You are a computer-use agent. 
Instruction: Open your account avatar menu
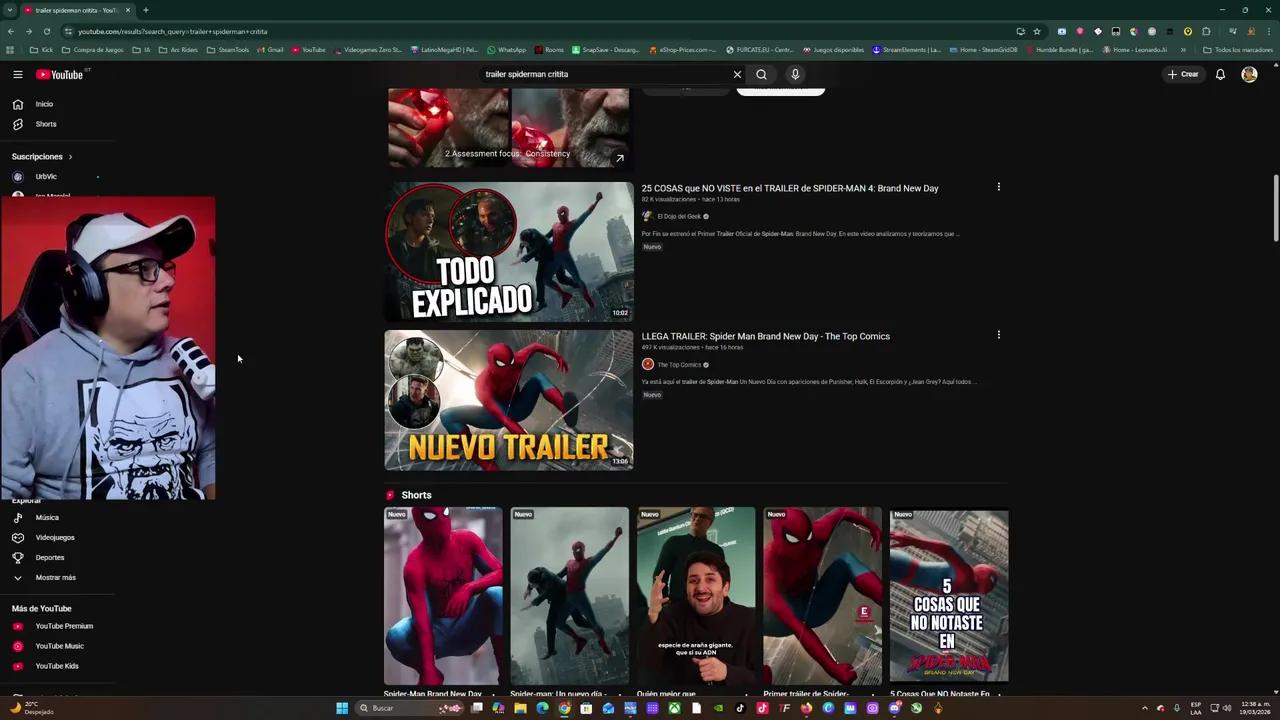1249,74
